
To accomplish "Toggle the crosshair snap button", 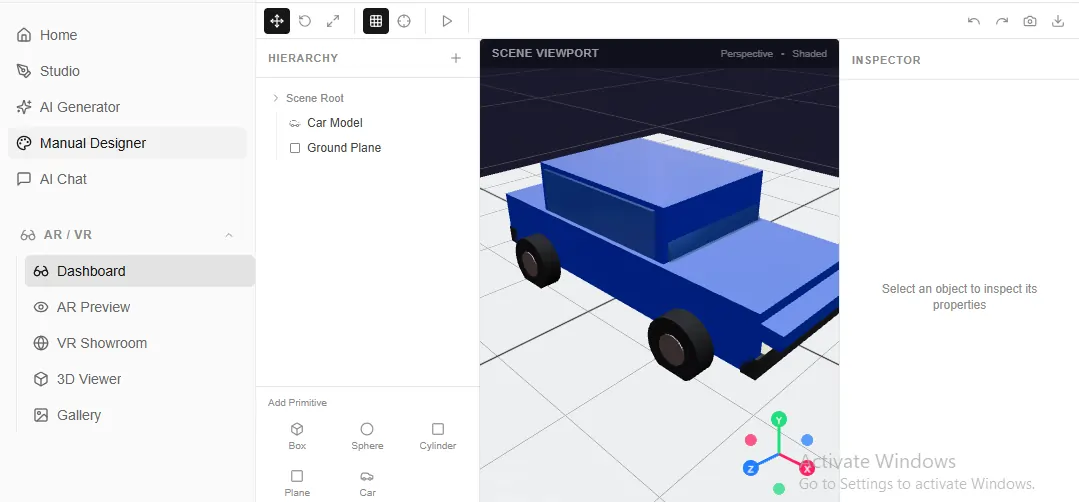I will click(404, 21).
